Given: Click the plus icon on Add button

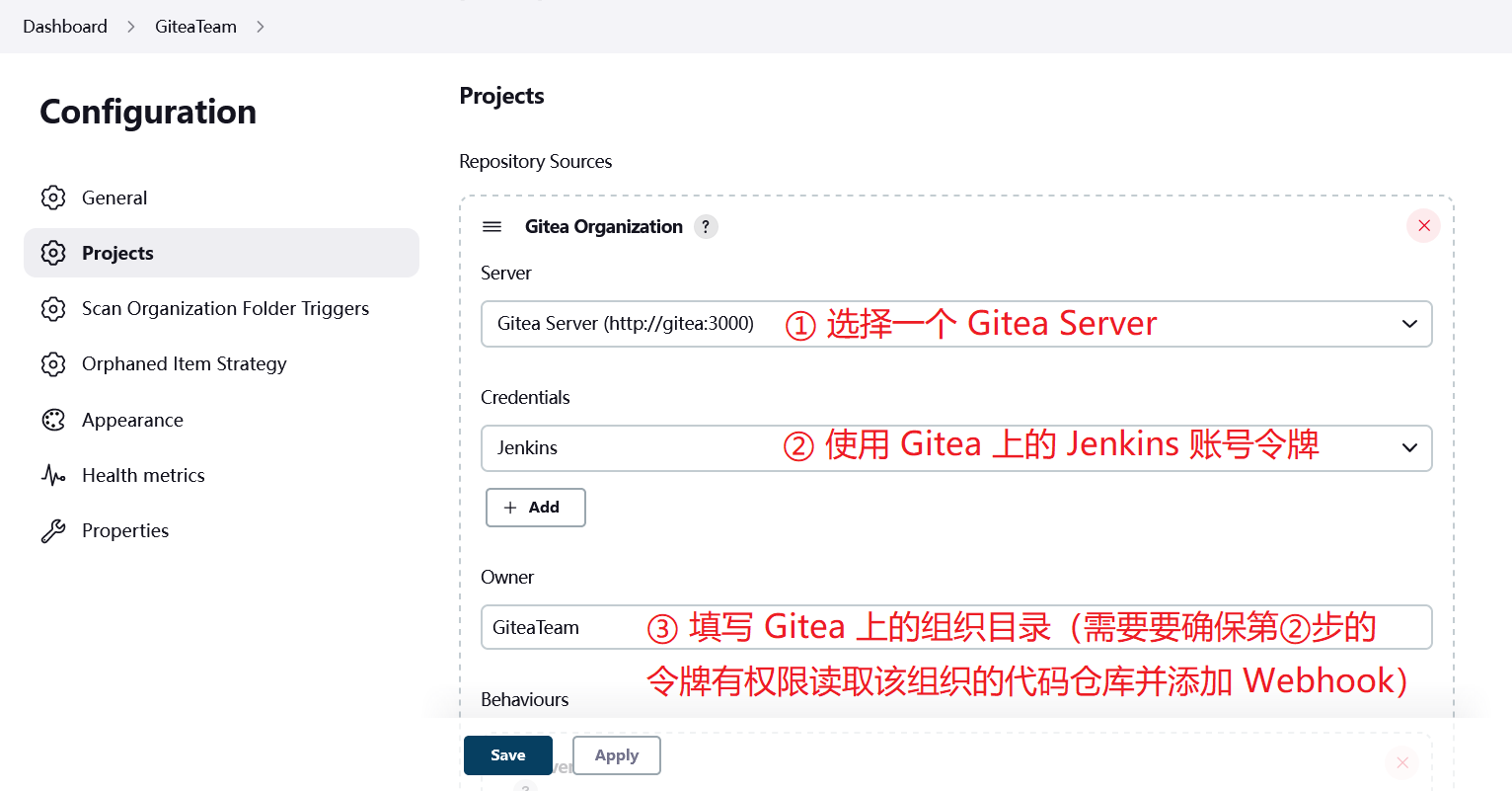Looking at the screenshot, I should tap(510, 508).
